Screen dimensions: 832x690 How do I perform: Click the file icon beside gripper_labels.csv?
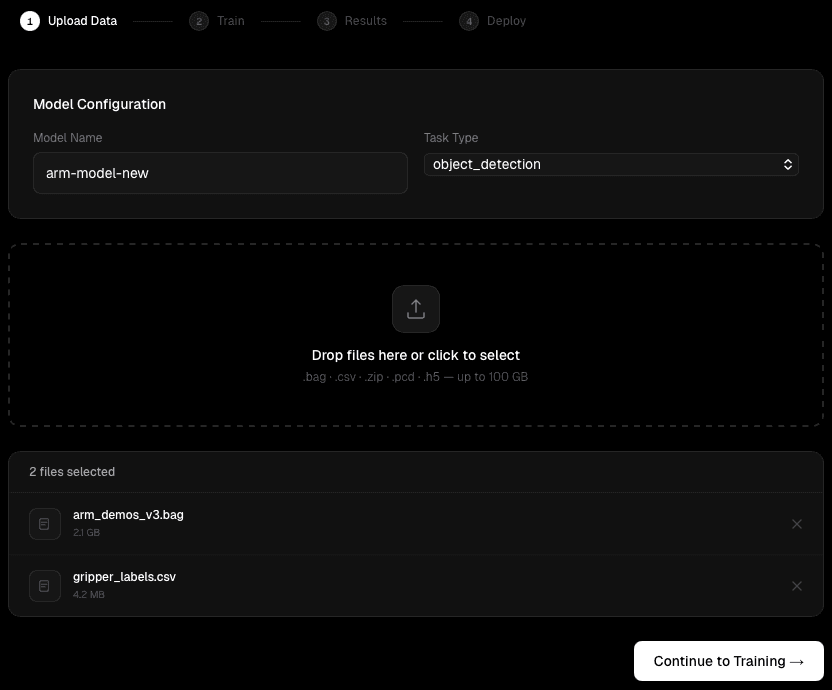point(45,585)
